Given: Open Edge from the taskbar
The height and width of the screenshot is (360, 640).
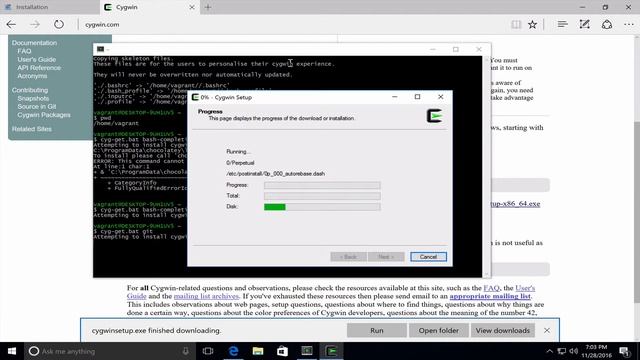Looking at the screenshot, I should (233, 351).
